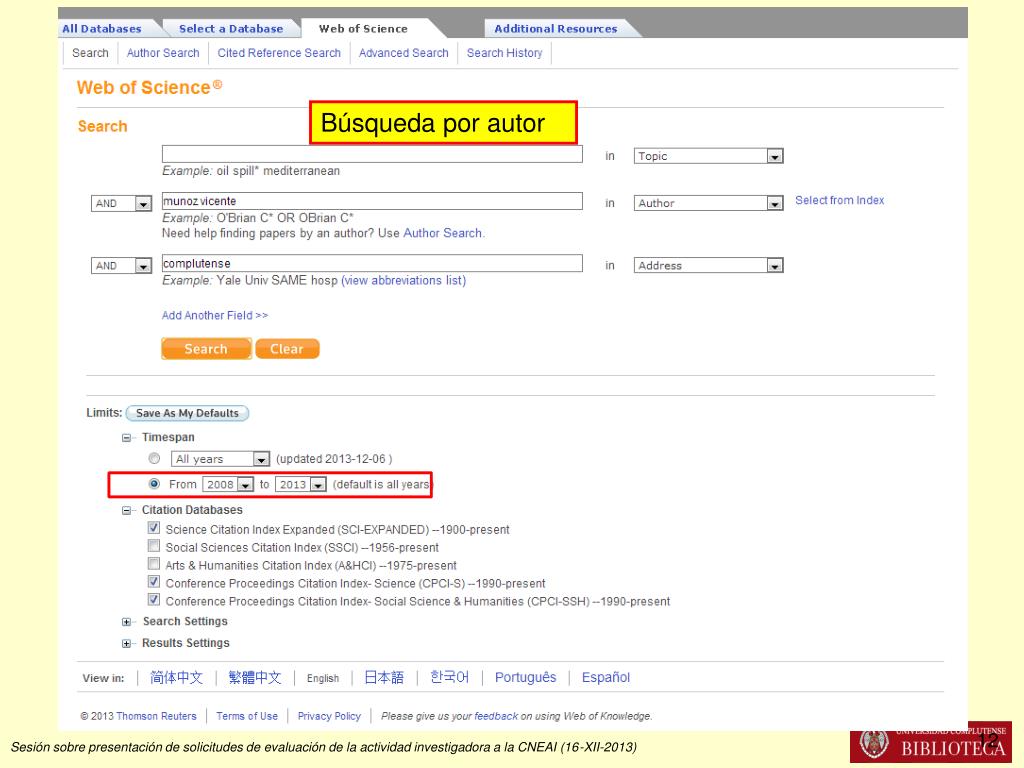Screen dimensions: 1024x768
Task: Switch language to Simplified Chinese
Action: point(176,678)
